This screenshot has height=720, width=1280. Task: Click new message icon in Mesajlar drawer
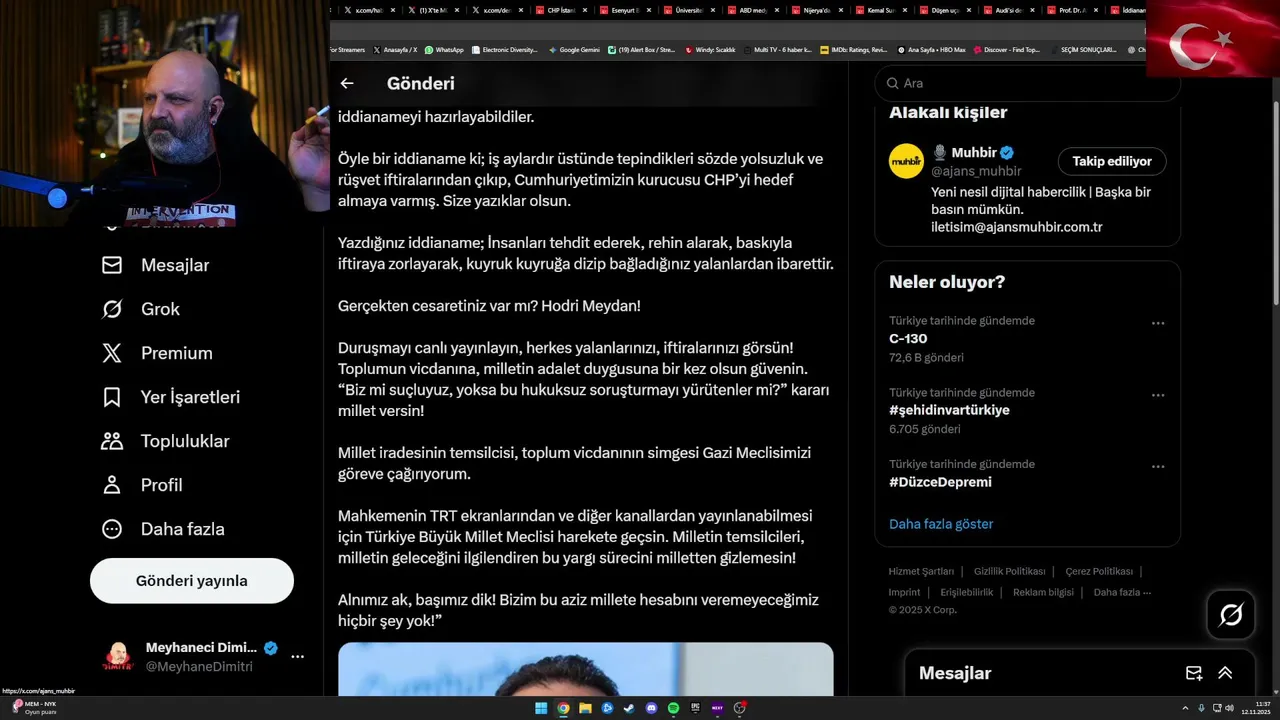[1193, 673]
